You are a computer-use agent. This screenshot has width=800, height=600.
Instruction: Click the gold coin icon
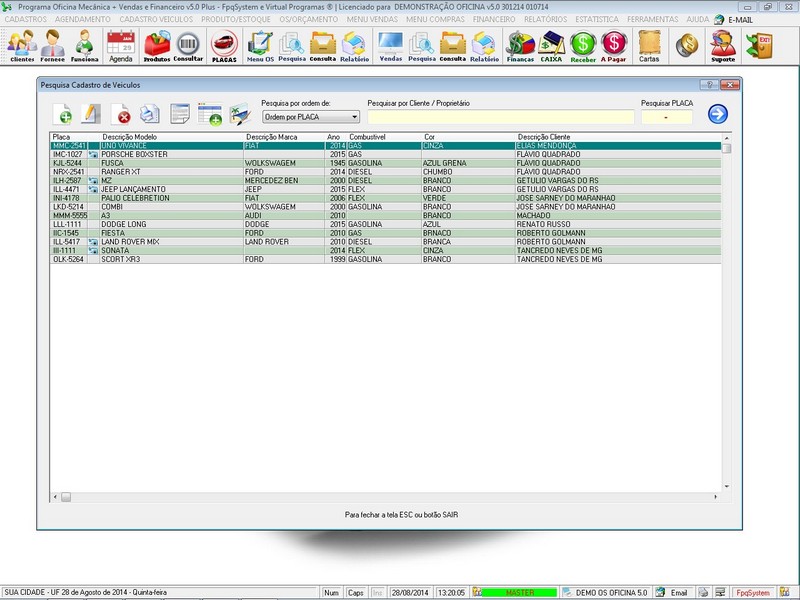[x=687, y=45]
